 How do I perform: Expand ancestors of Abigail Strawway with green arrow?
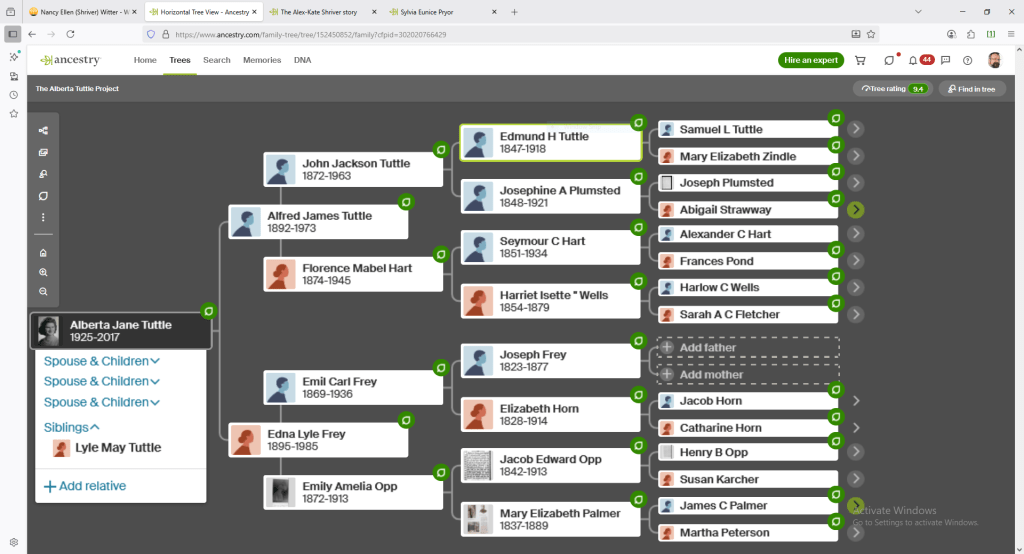(855, 210)
